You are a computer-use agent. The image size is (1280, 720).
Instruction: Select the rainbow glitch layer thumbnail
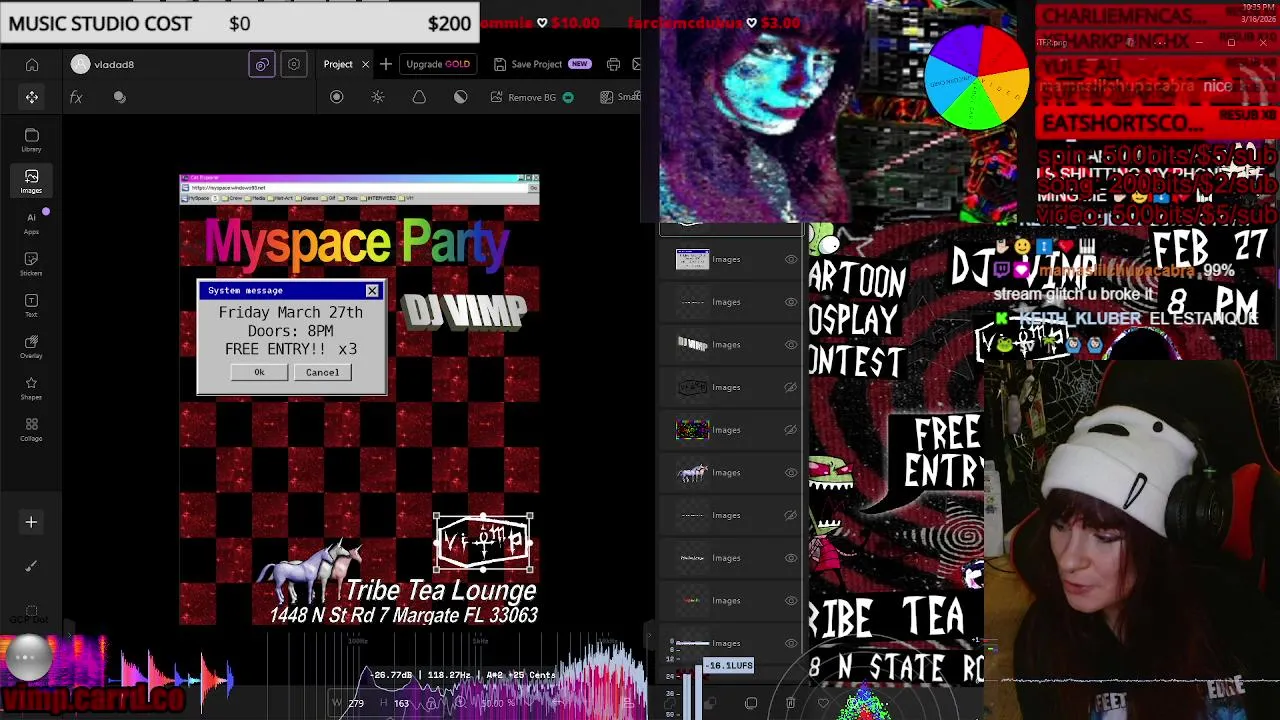[692, 430]
